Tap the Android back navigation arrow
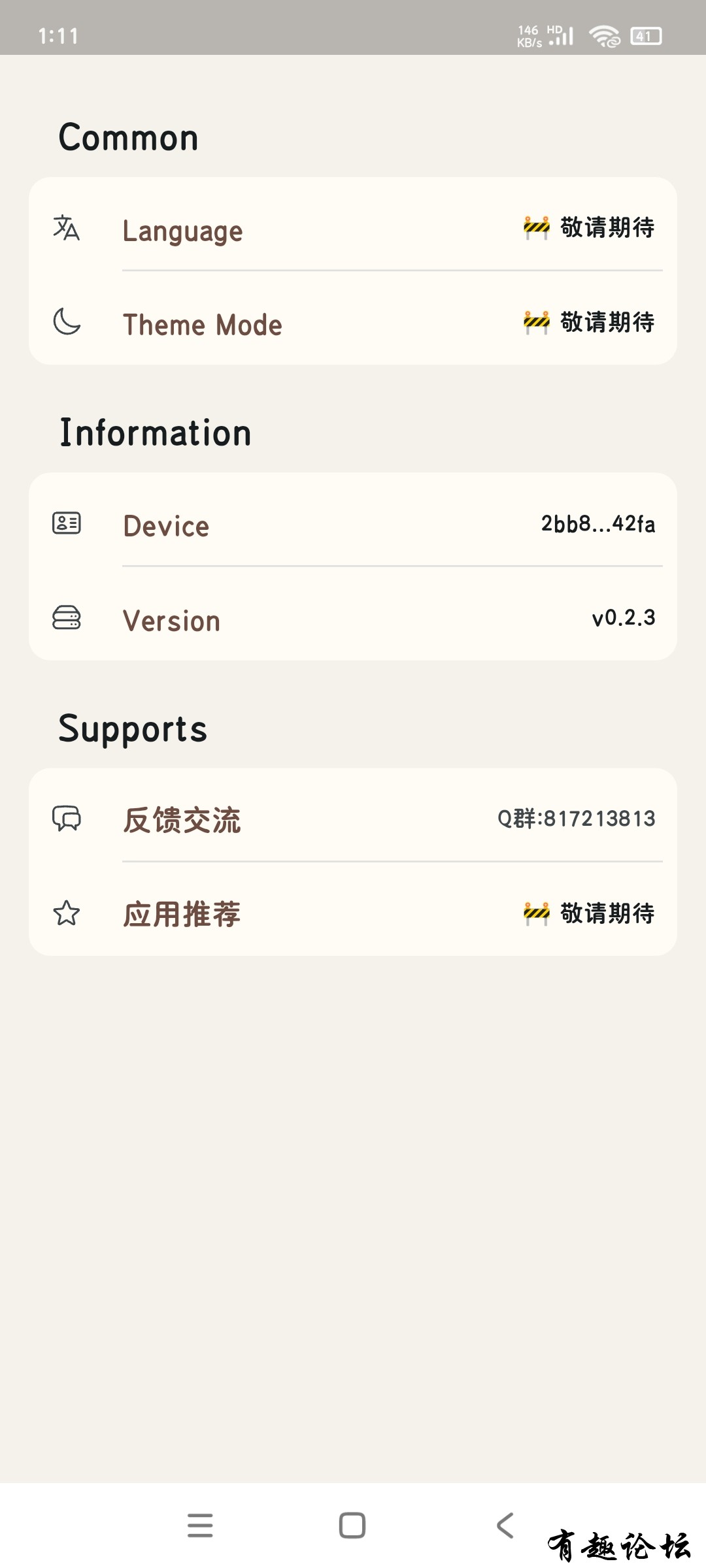 [x=505, y=1526]
